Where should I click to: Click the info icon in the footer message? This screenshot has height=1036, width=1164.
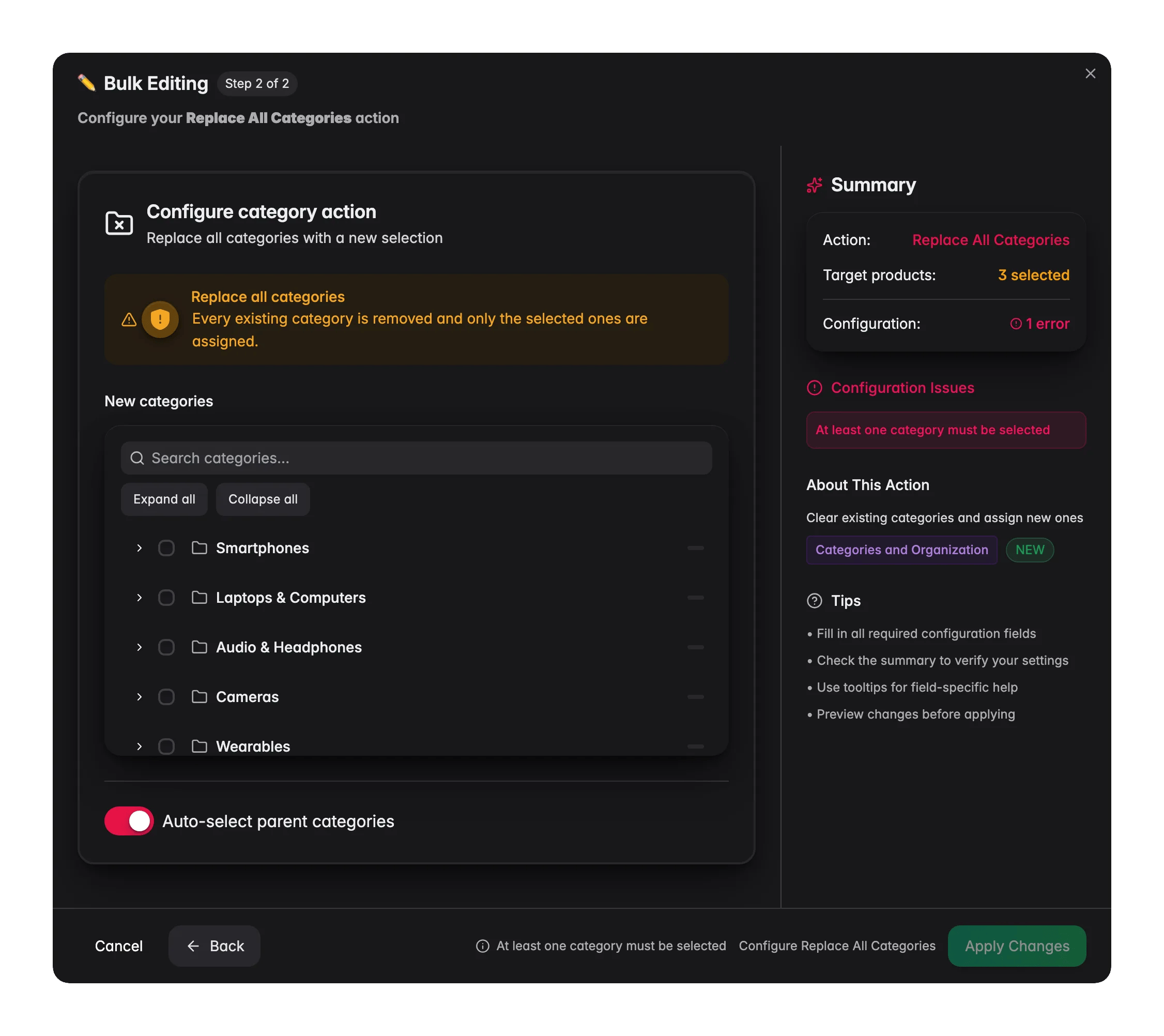(482, 946)
